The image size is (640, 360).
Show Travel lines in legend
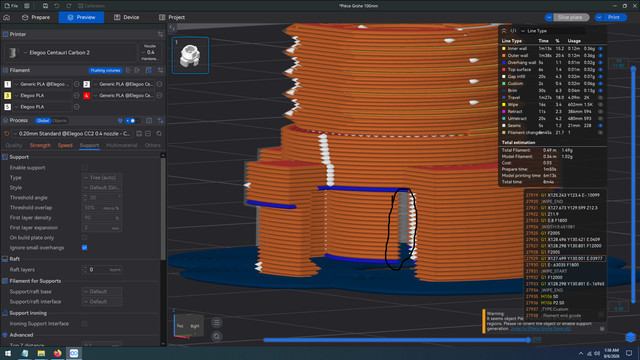600,98
